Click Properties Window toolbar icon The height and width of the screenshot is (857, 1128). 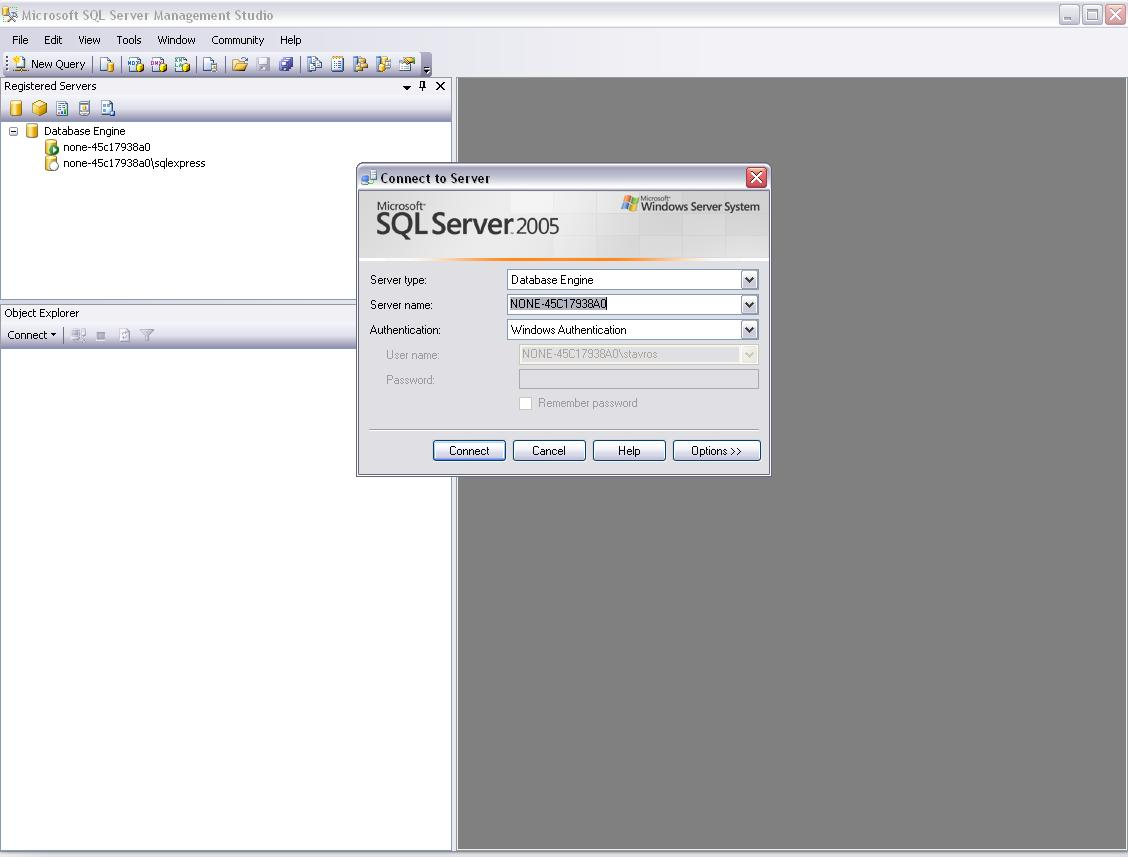click(x=407, y=65)
